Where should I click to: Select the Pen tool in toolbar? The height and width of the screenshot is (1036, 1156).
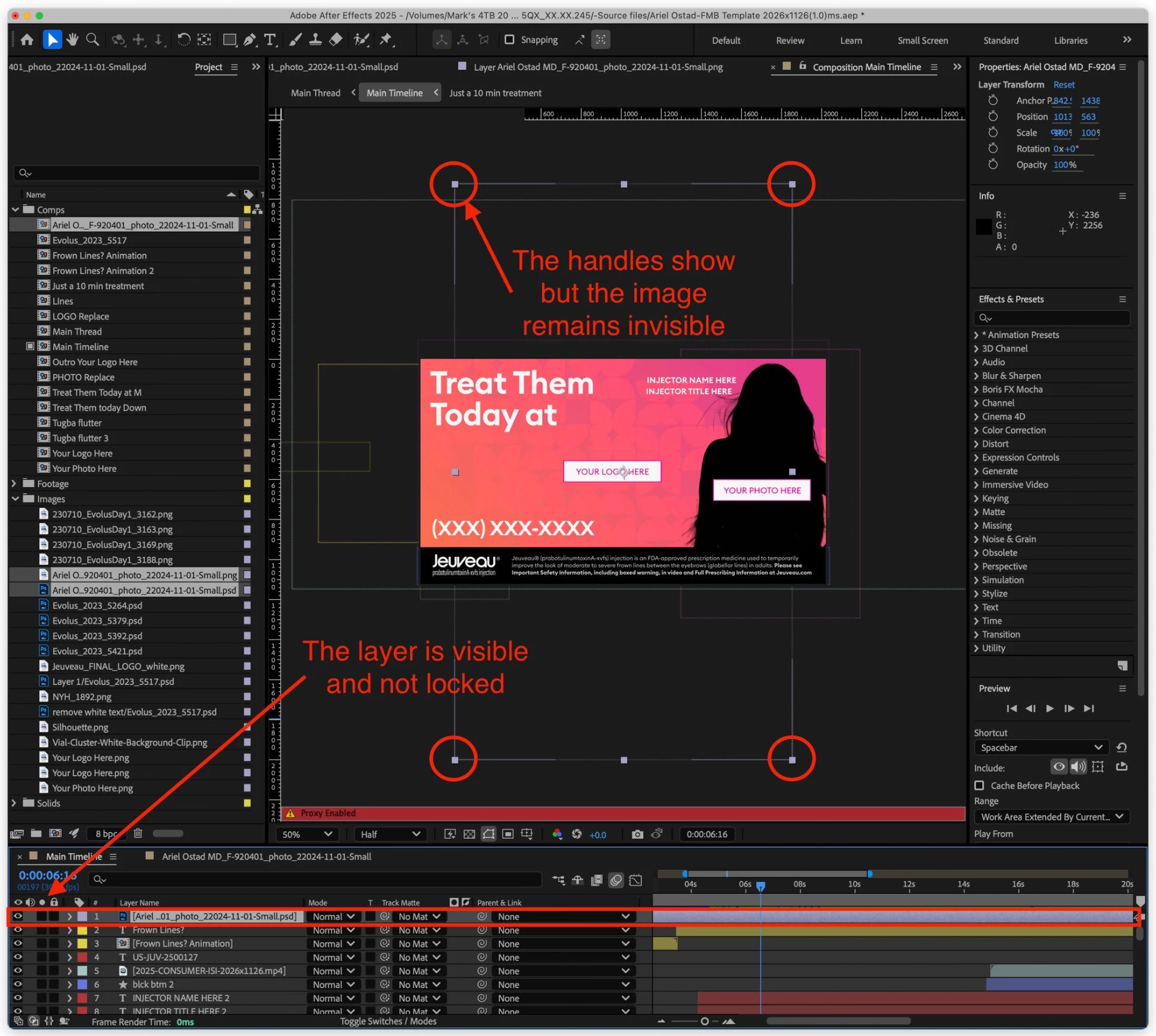coord(250,39)
